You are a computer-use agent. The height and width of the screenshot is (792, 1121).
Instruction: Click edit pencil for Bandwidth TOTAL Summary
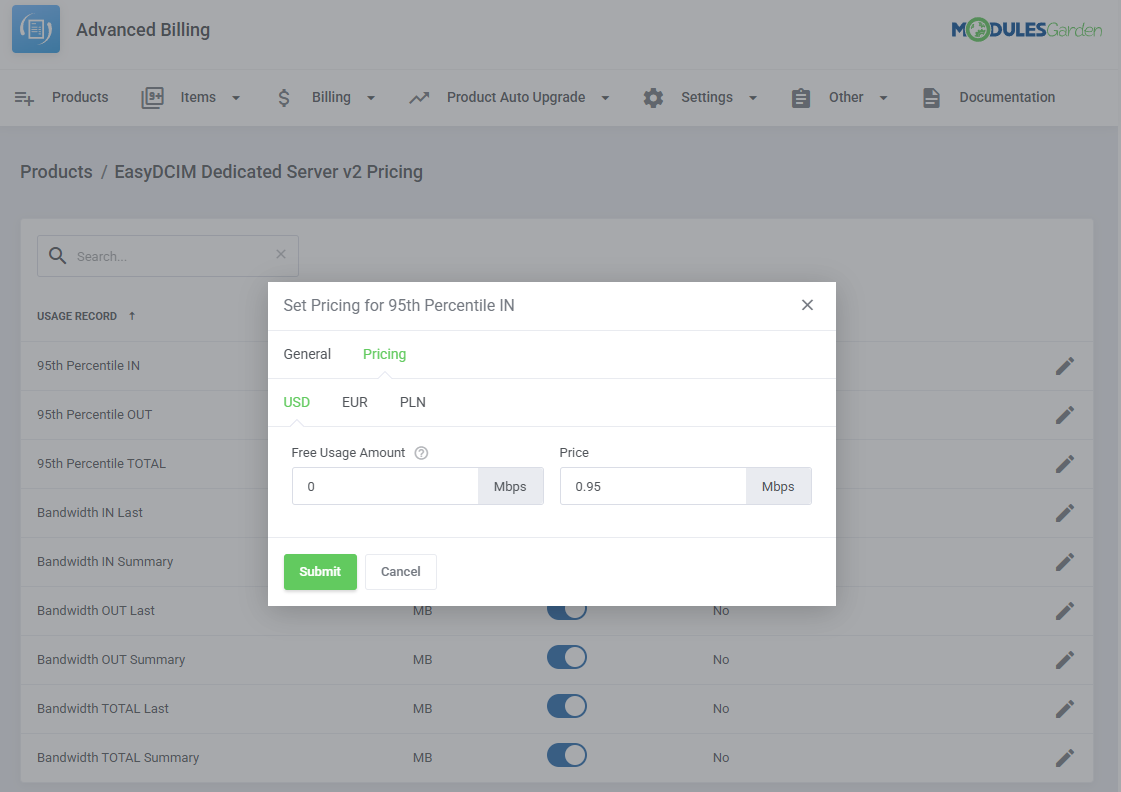tap(1065, 758)
